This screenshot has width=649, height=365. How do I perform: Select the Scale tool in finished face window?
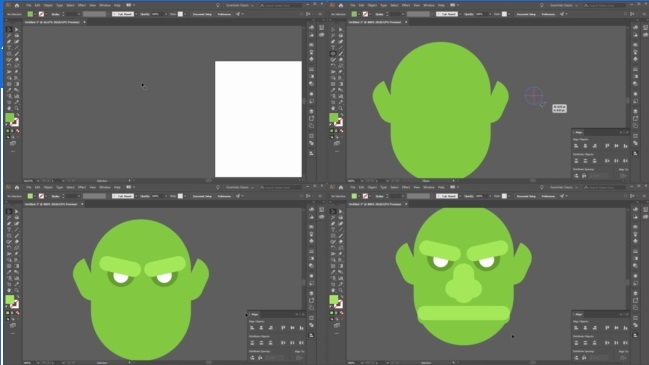pos(341,247)
